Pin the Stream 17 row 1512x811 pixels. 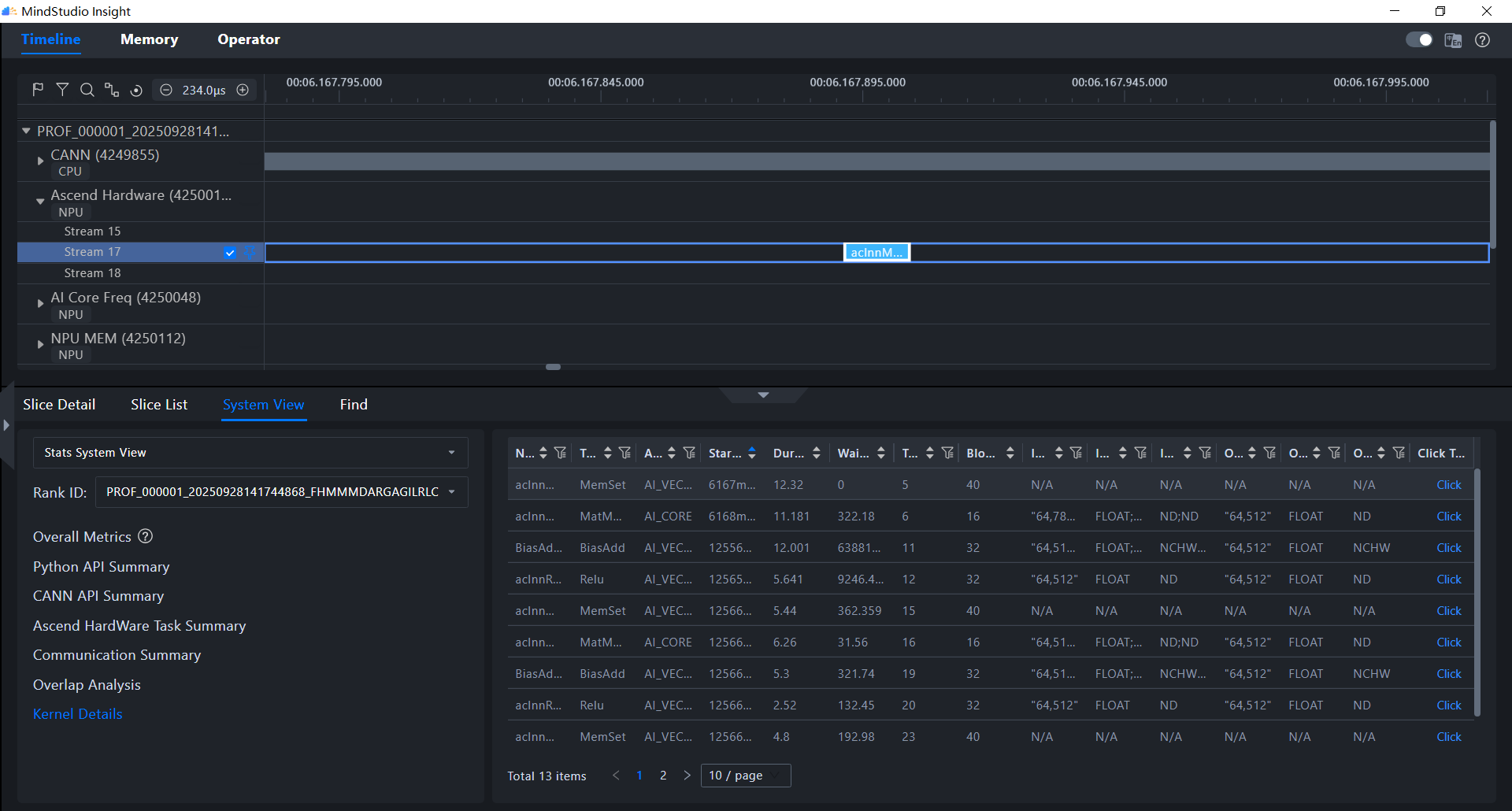[x=249, y=253]
